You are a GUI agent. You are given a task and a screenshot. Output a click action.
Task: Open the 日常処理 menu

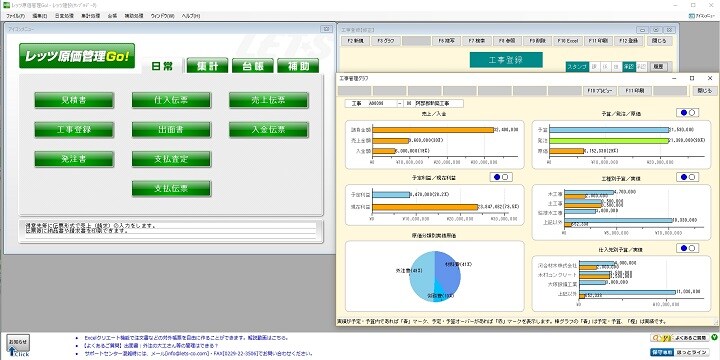(64, 16)
